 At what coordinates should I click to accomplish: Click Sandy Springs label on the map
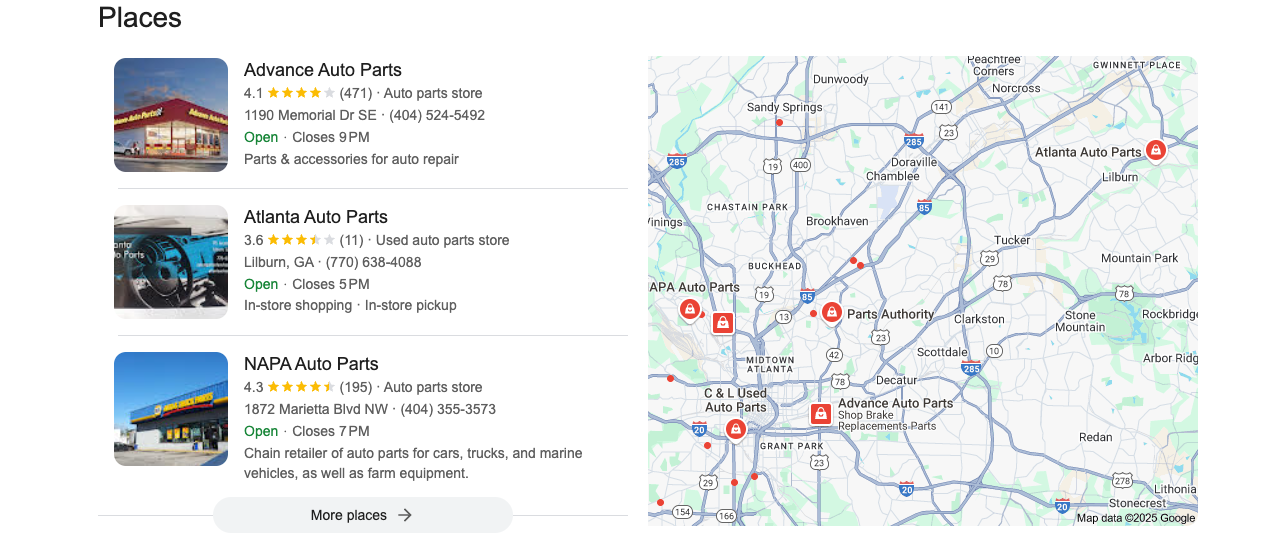tap(785, 107)
